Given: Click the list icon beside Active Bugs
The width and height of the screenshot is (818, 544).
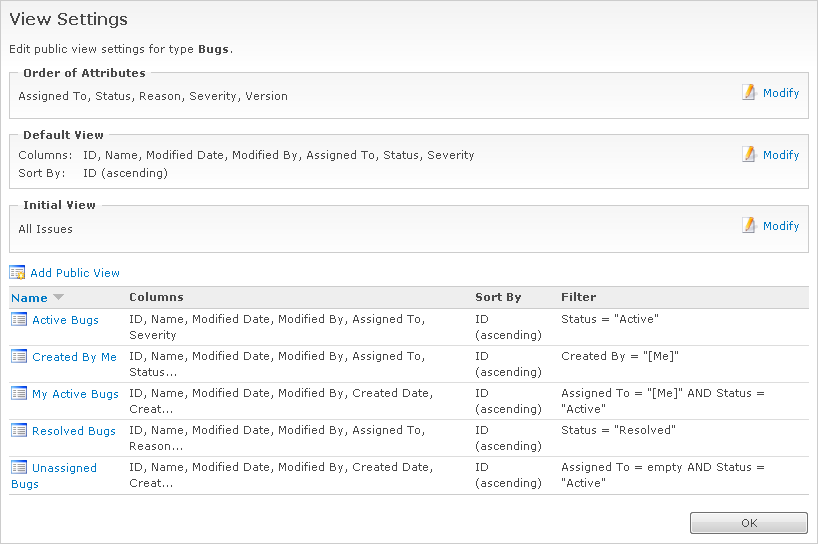Looking at the screenshot, I should [19, 319].
